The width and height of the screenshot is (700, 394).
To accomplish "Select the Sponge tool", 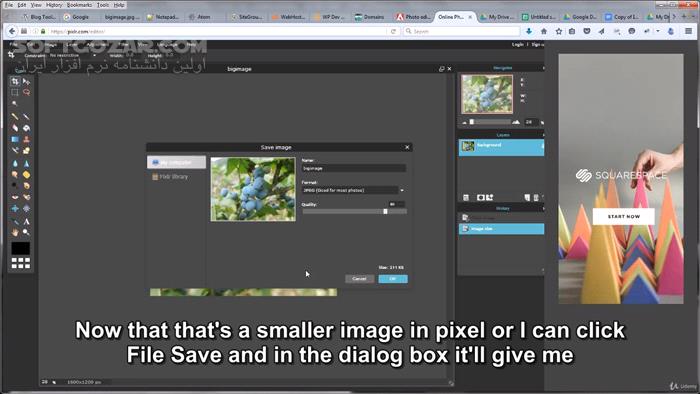I will [x=26, y=174].
